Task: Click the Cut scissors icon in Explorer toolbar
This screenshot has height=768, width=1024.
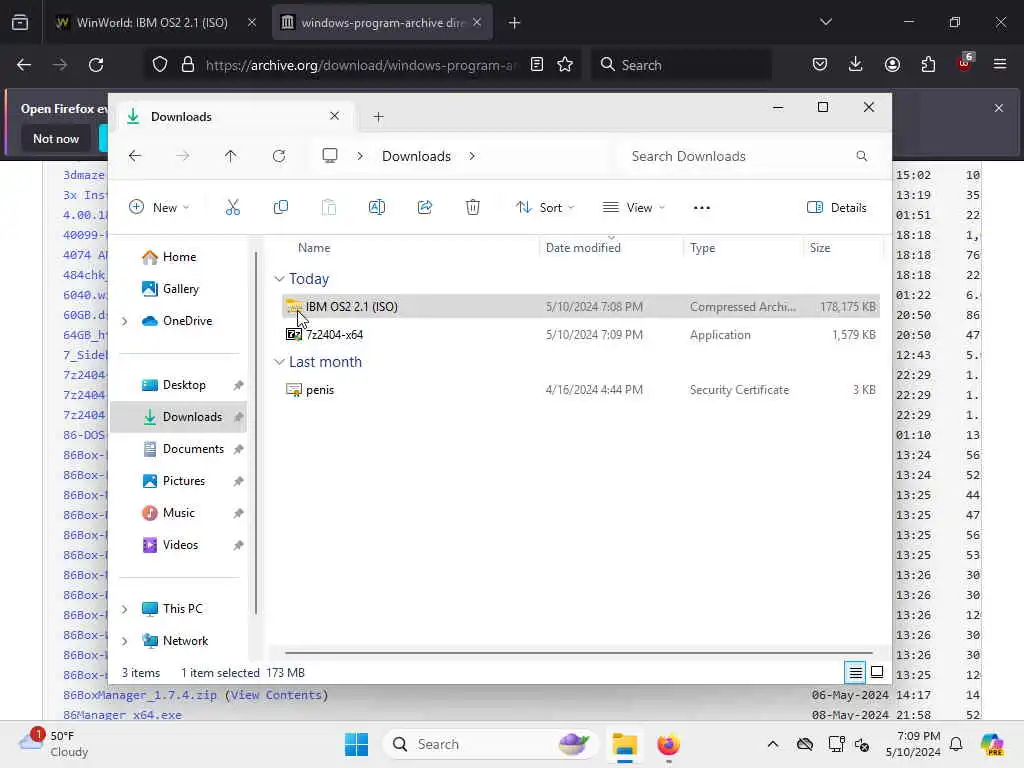Action: 232,208
